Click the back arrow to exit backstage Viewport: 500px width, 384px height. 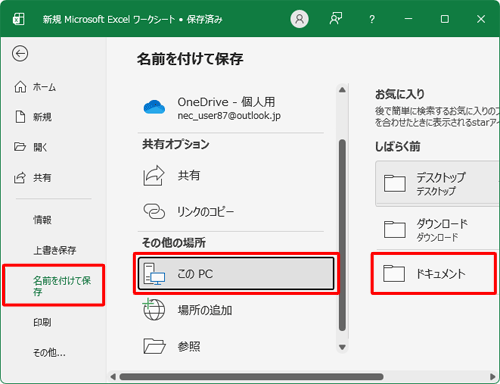[x=20, y=54]
